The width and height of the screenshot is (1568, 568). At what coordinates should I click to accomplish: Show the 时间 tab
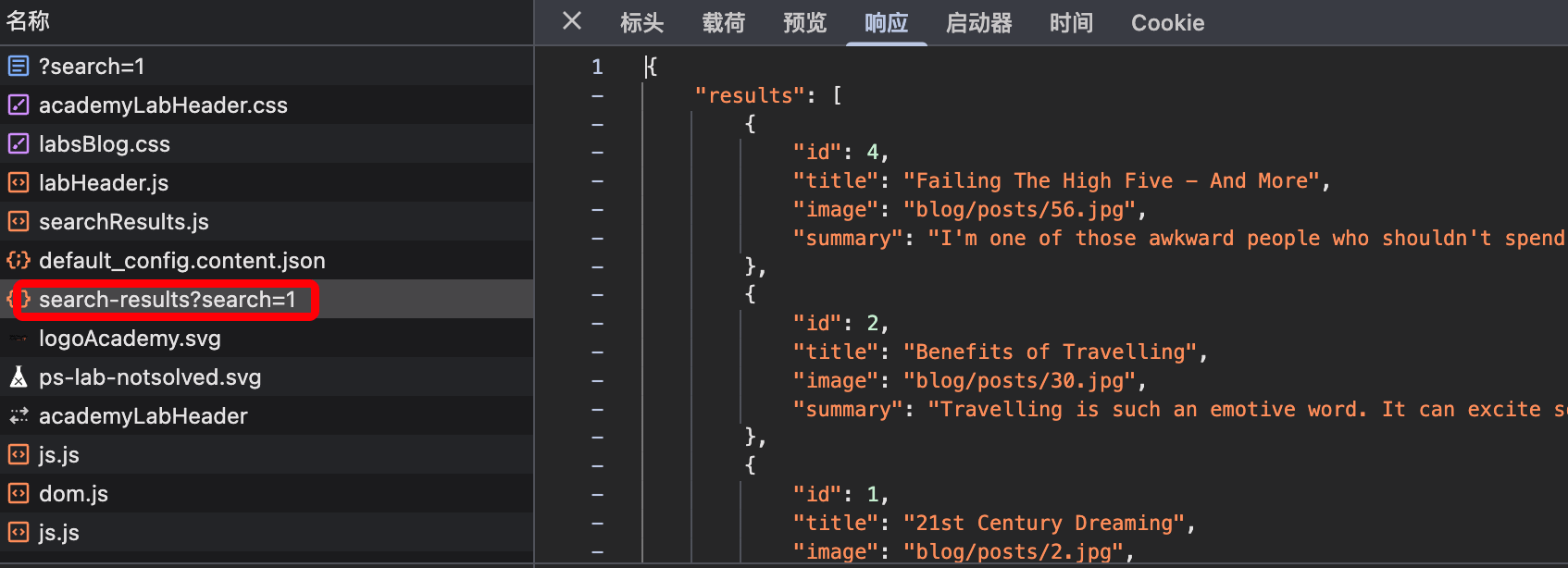pos(1071,23)
